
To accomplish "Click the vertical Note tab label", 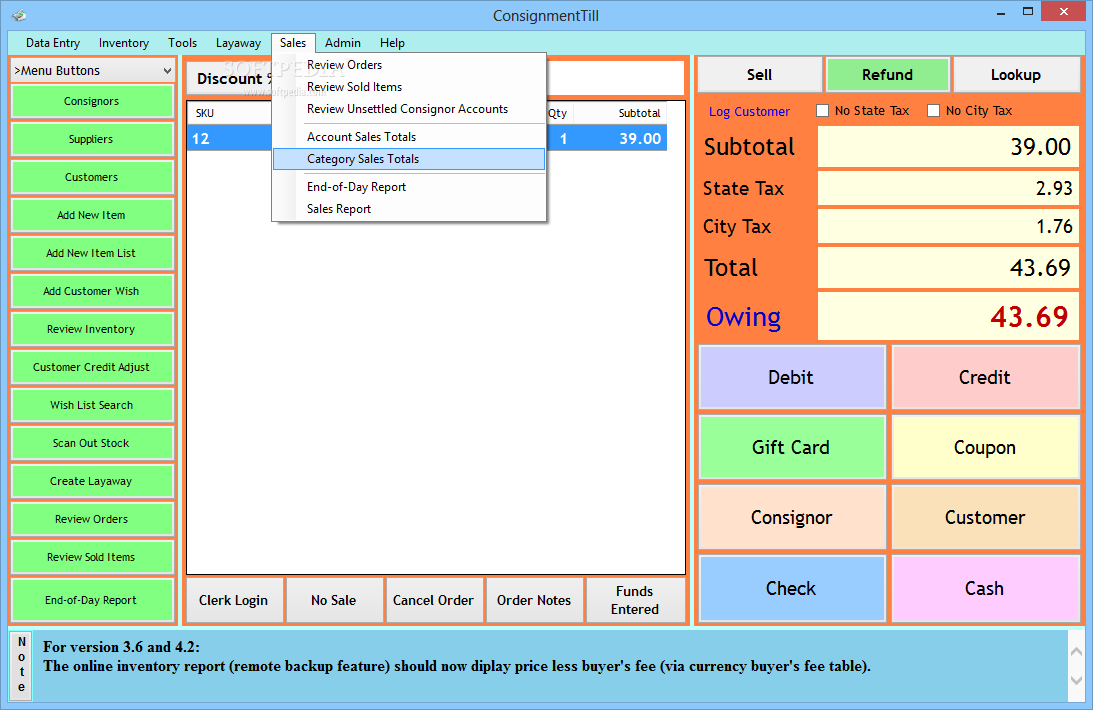I will [22, 665].
